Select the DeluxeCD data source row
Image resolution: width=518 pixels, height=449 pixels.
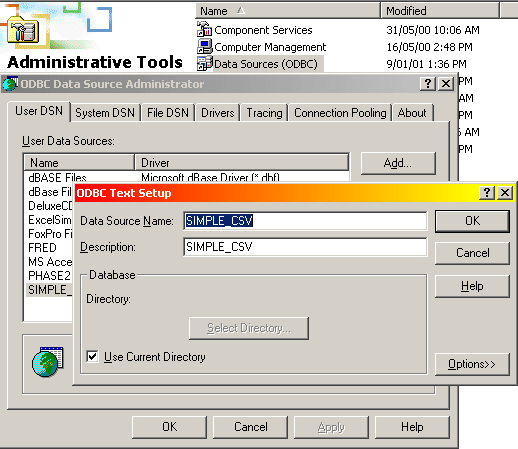click(x=50, y=206)
